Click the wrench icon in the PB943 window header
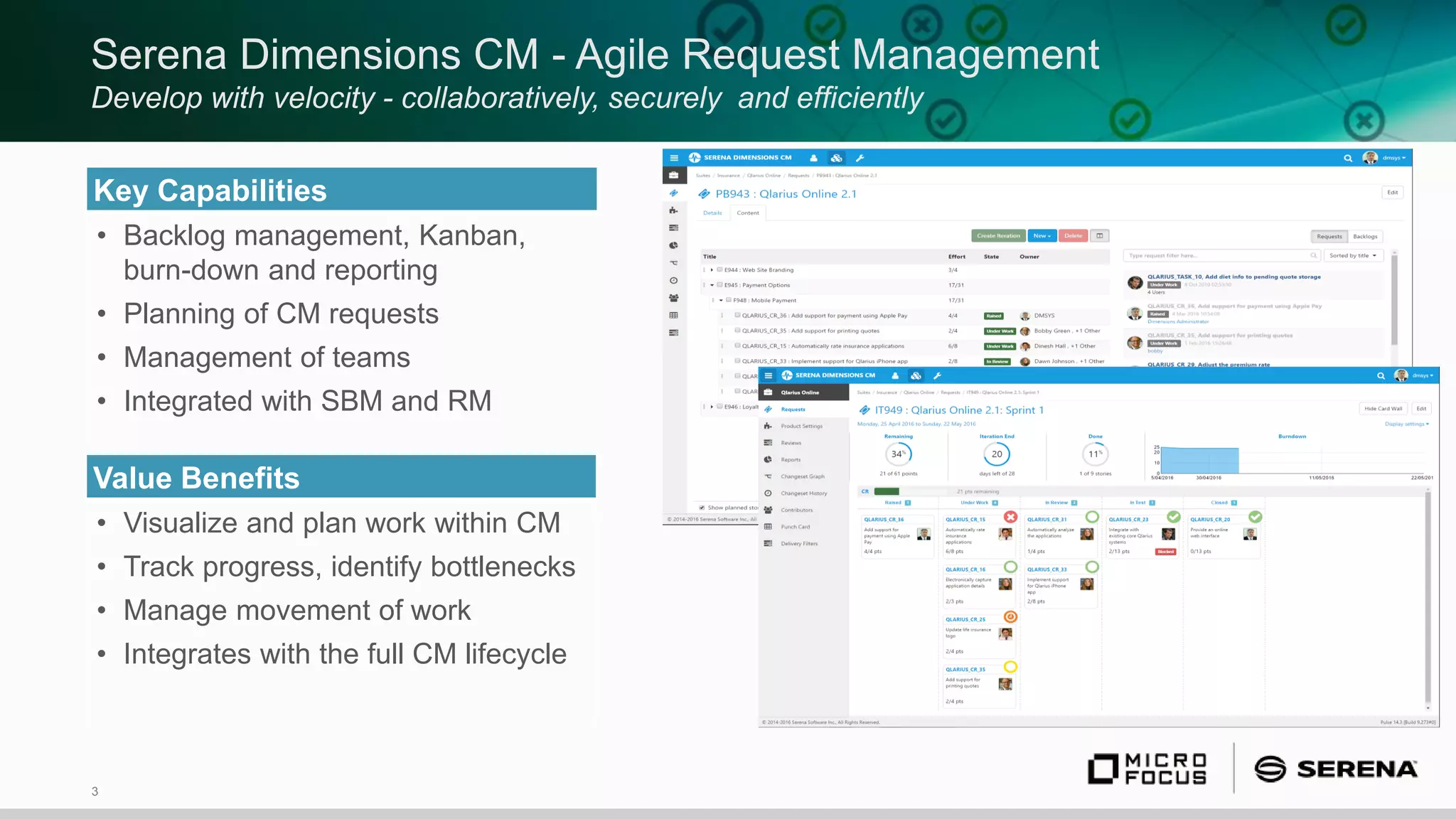This screenshot has height=819, width=1456. [x=860, y=158]
